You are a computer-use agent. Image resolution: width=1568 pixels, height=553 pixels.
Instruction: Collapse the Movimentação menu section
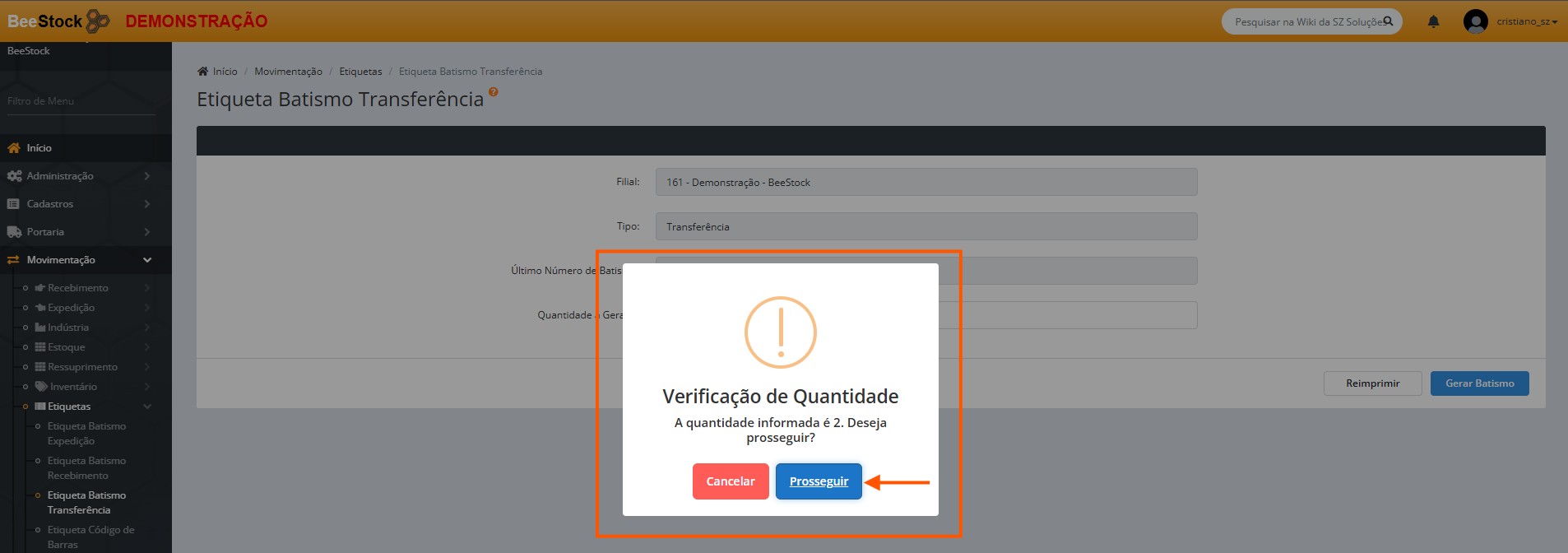click(146, 260)
